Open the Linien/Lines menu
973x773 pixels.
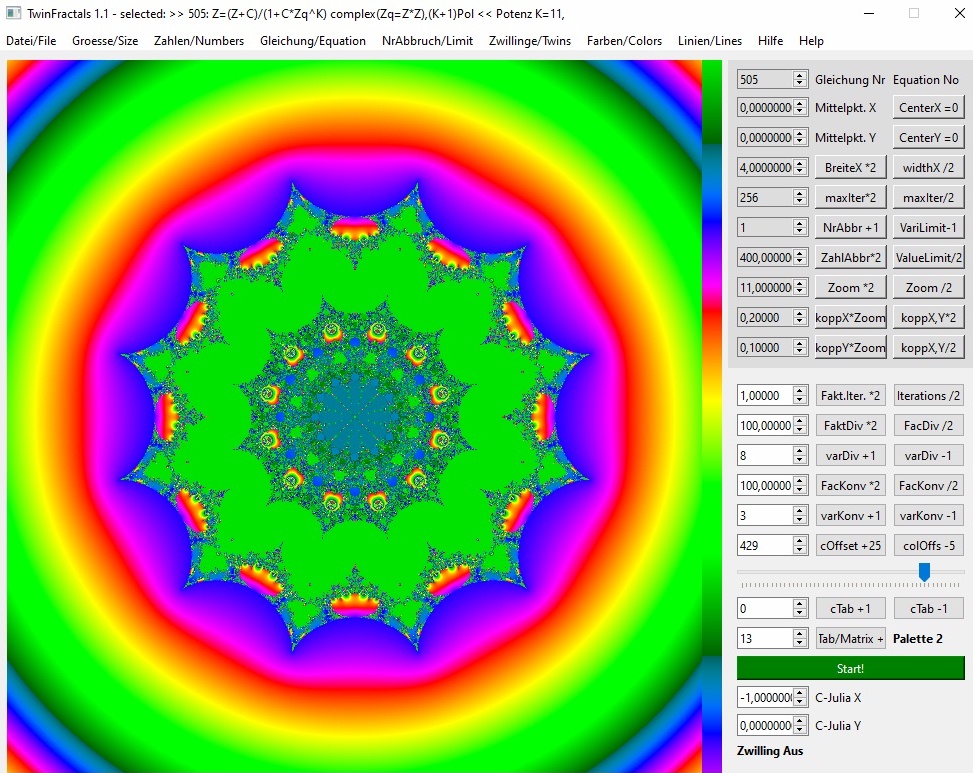click(x=710, y=41)
